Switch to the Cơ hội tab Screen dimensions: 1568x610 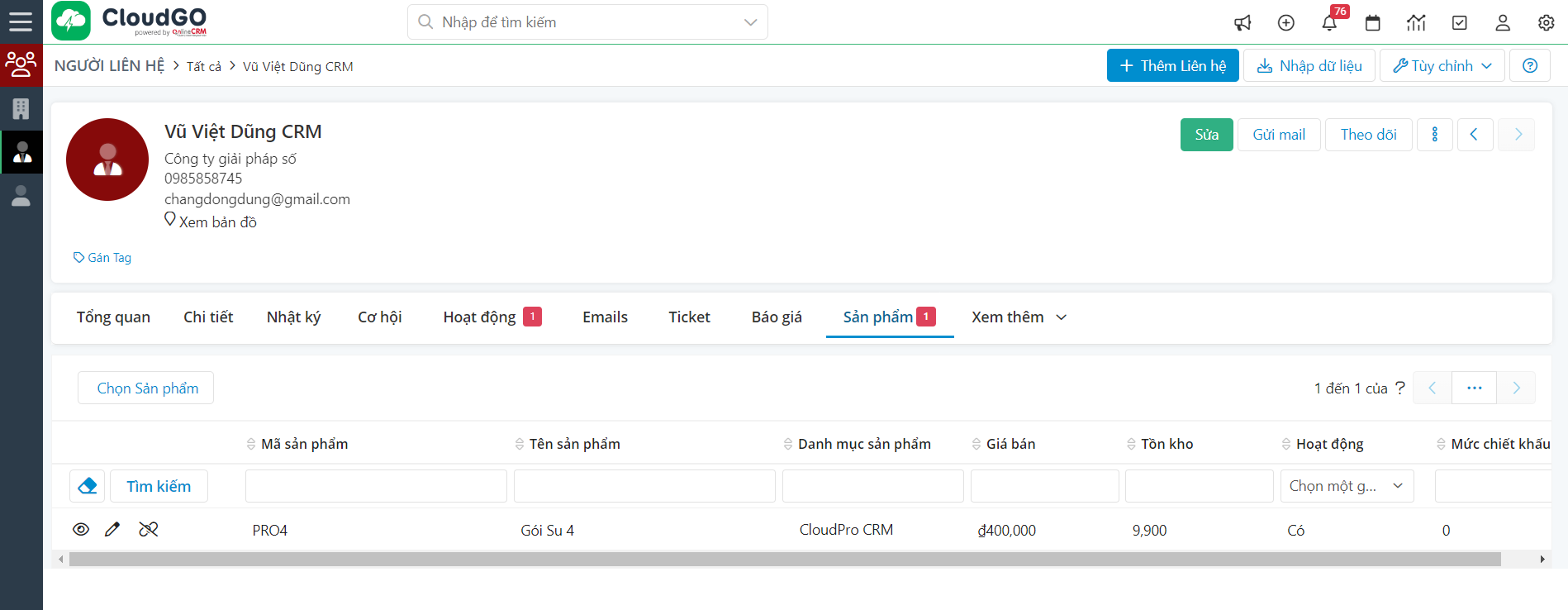379,317
